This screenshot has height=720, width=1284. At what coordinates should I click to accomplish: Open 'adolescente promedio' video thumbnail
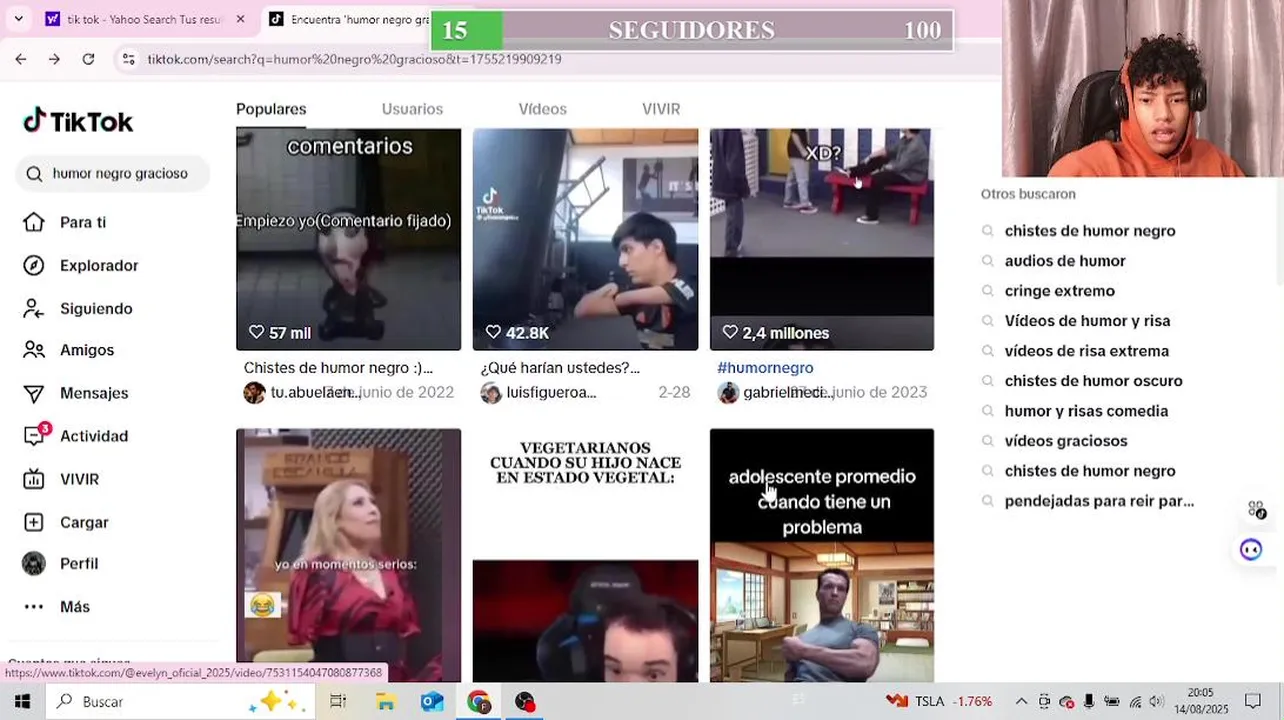click(x=822, y=555)
